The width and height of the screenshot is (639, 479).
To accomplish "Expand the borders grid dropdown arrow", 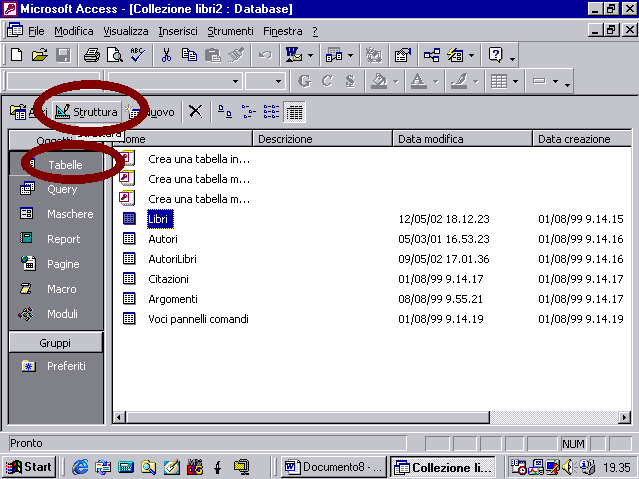I will click(516, 82).
